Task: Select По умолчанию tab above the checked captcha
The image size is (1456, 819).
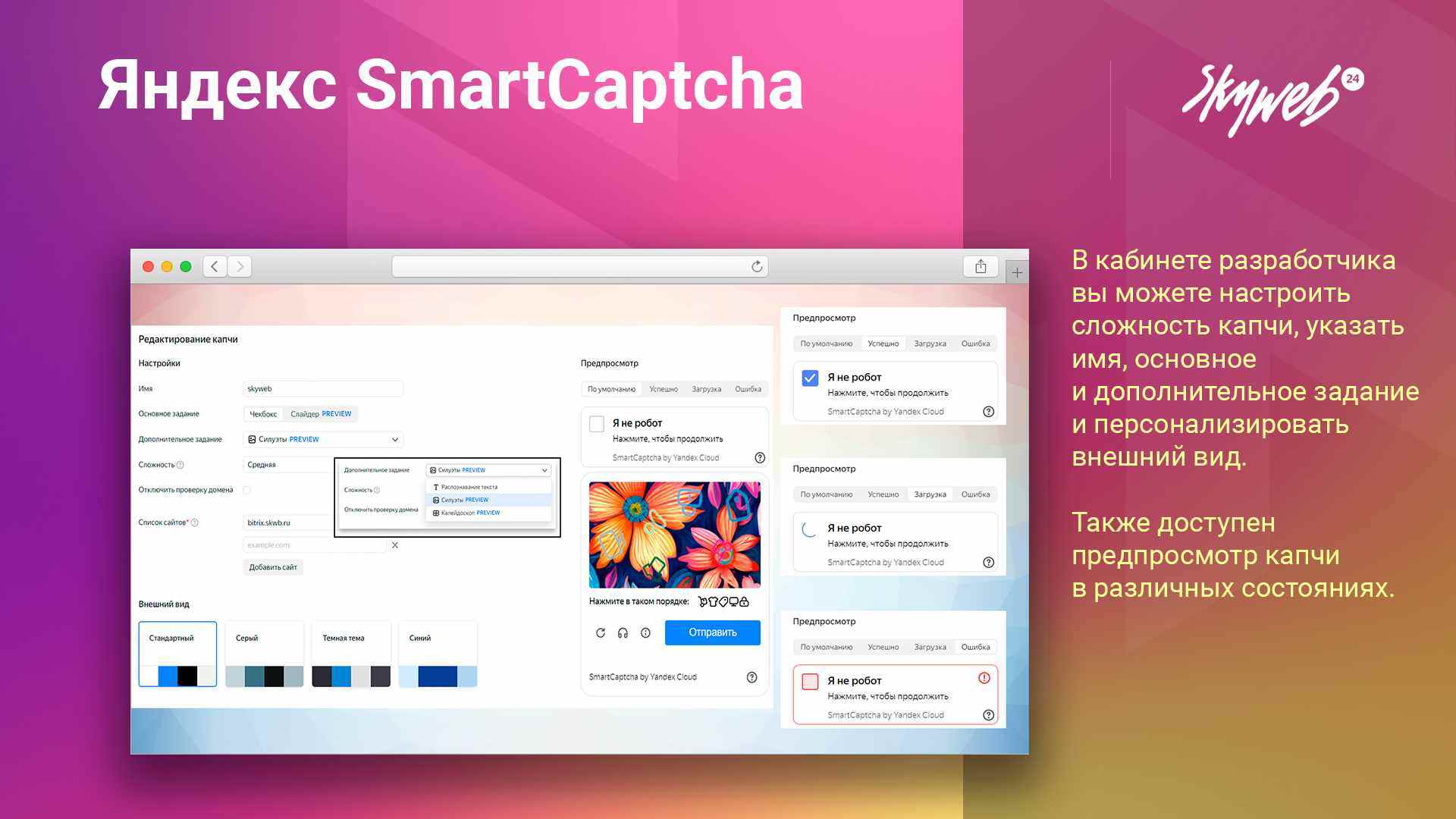Action: click(x=826, y=344)
